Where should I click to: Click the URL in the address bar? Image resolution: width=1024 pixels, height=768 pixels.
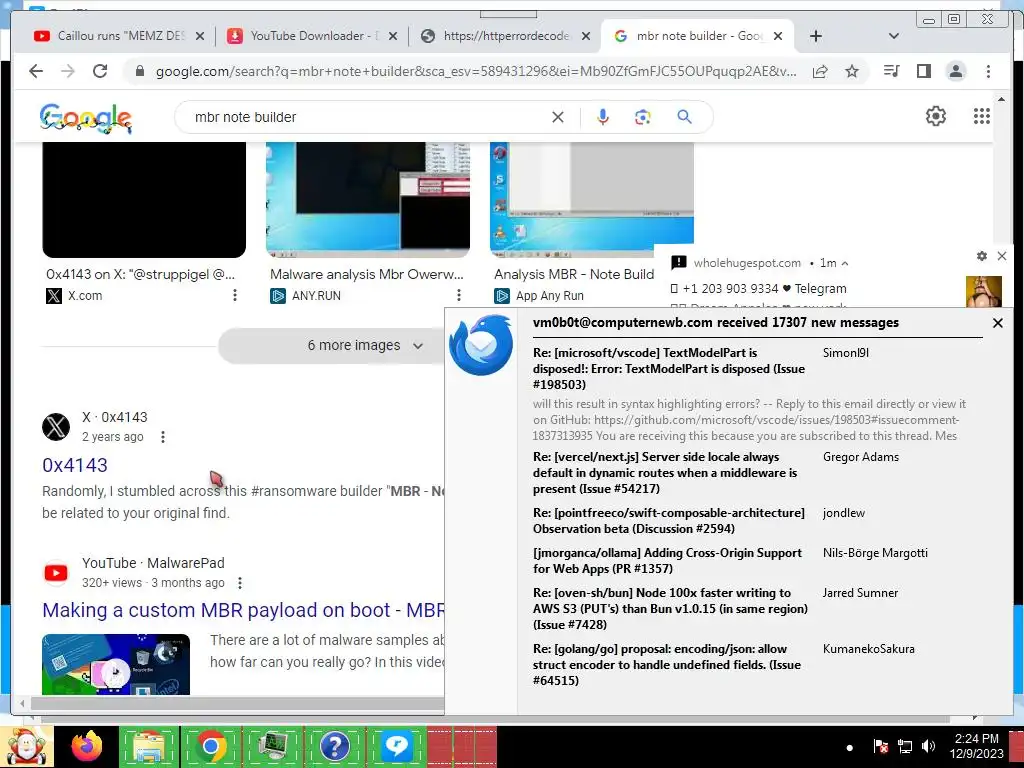point(475,71)
